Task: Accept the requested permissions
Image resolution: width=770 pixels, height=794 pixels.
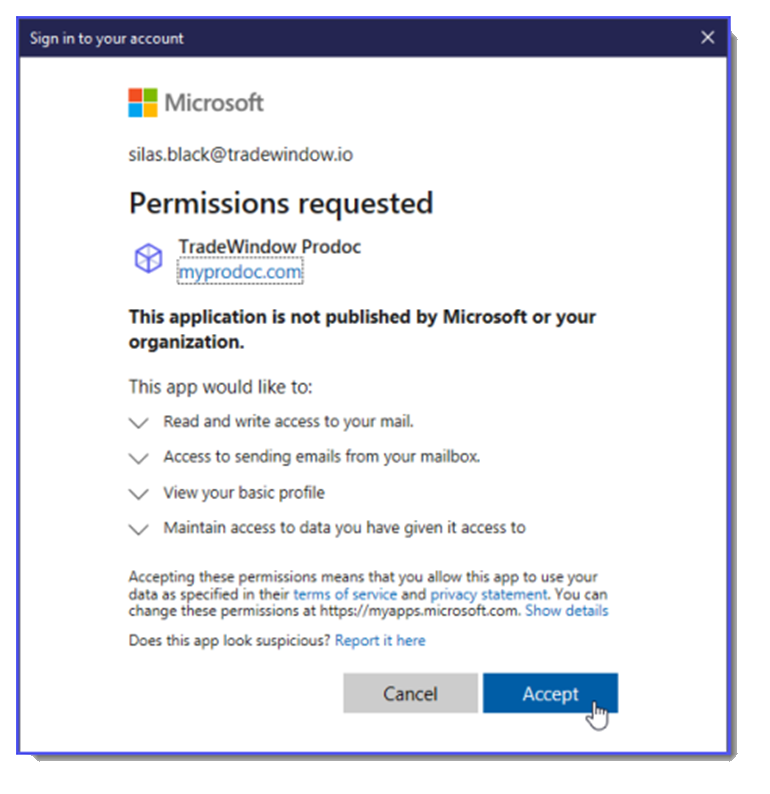Action: point(550,693)
